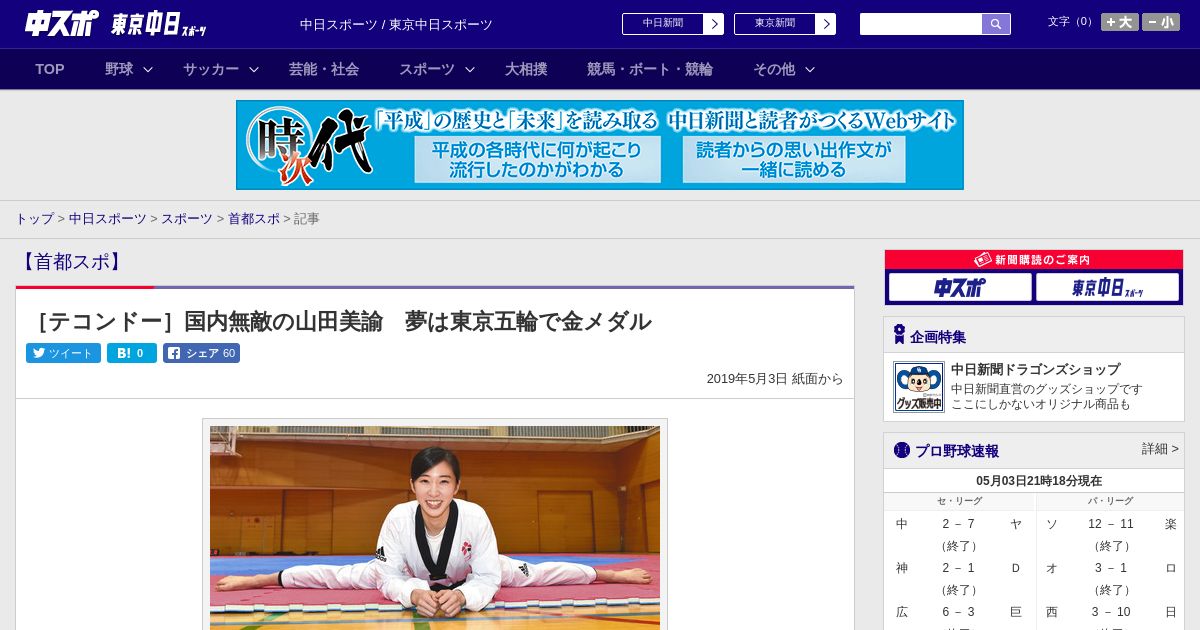Click the セ・リーグ column header
The width and height of the screenshot is (1200, 630).
959,501
